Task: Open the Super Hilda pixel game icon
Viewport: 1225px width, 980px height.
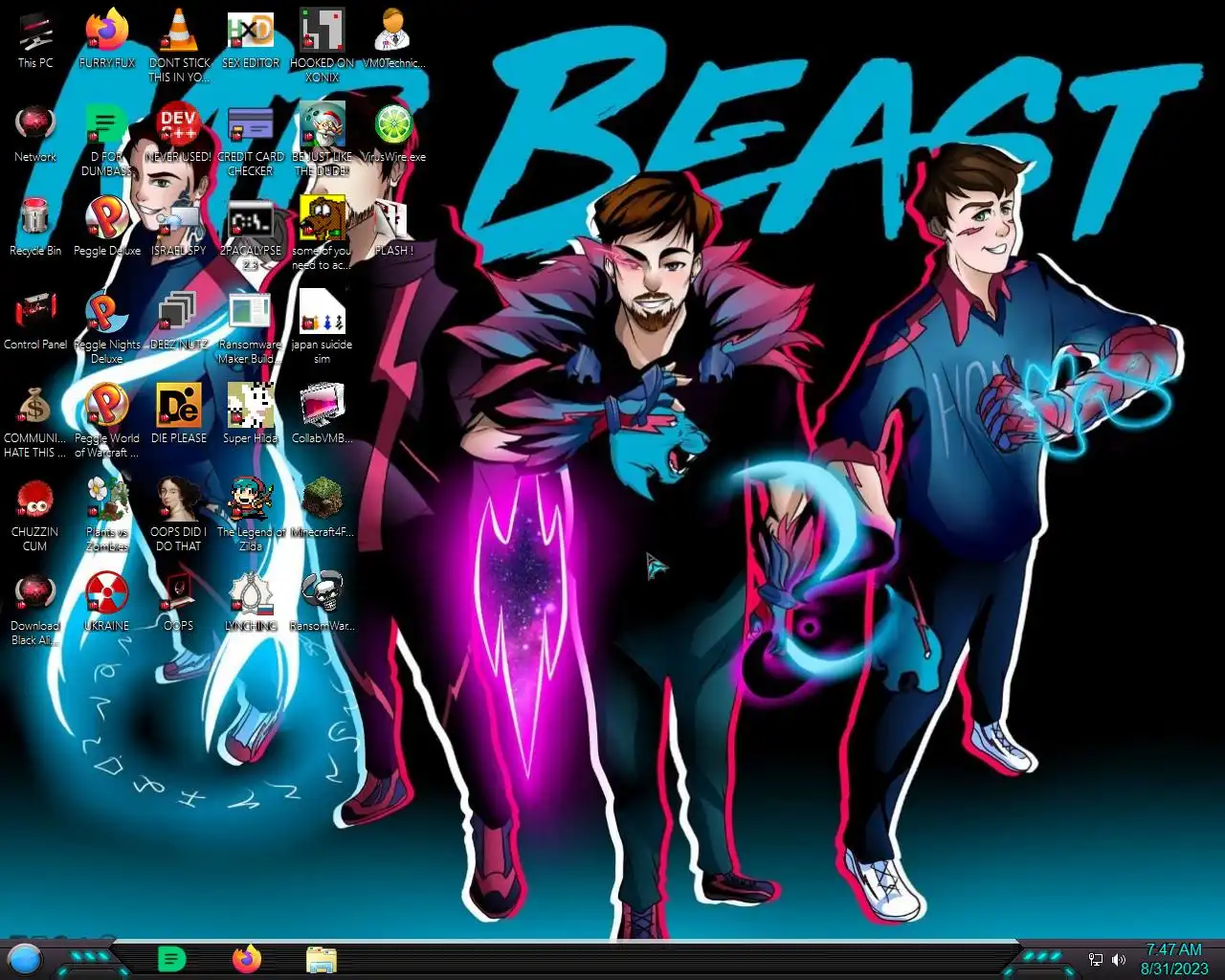Action: pos(251,415)
